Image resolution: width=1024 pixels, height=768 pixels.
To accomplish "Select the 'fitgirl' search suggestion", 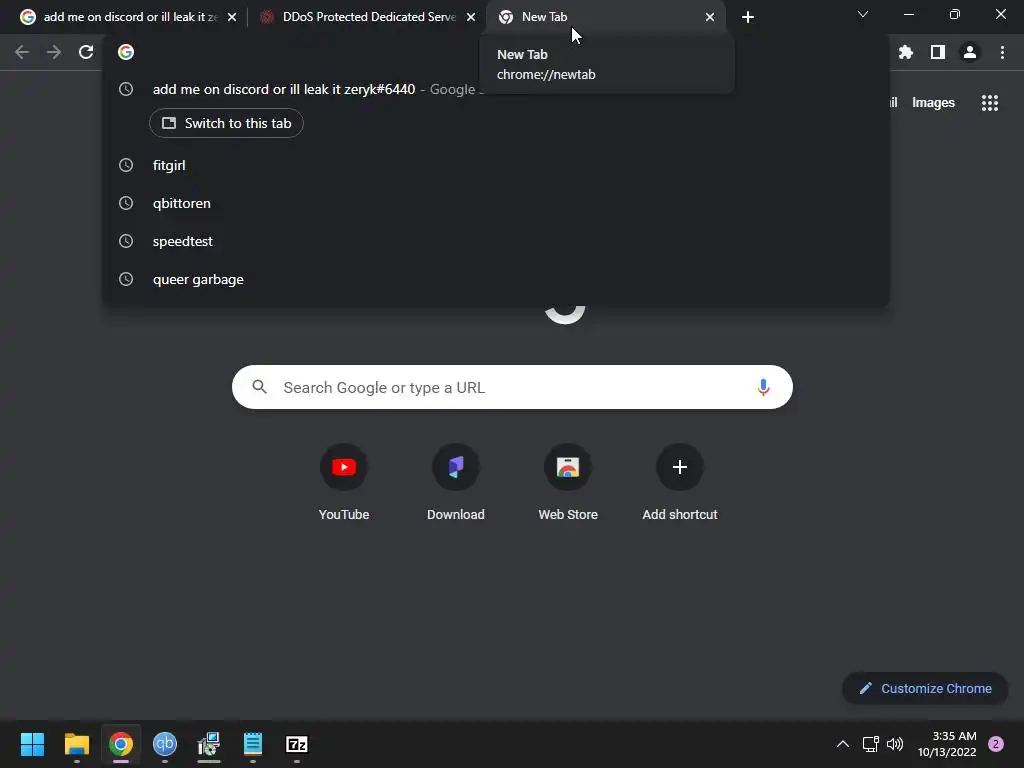I will click(496, 165).
